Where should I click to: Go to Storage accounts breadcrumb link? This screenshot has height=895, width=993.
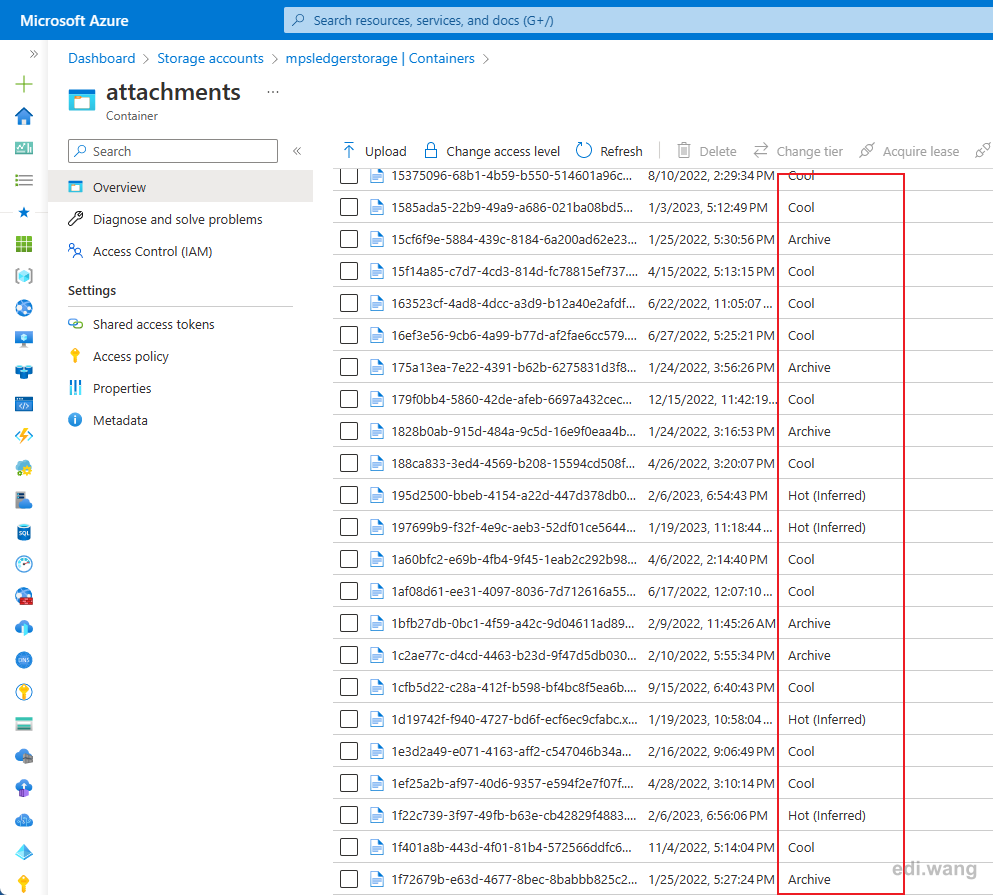210,58
